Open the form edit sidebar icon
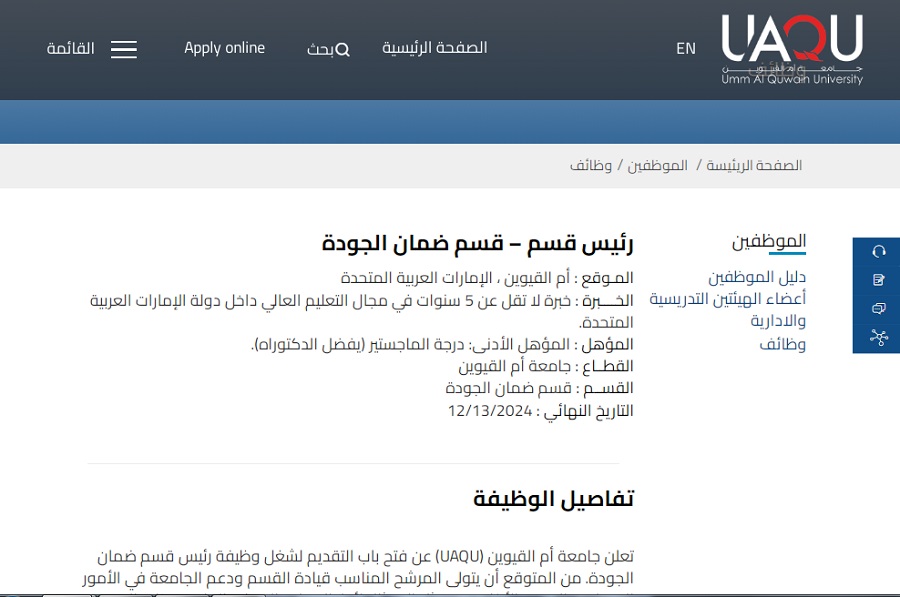The image size is (900, 597). 879,280
